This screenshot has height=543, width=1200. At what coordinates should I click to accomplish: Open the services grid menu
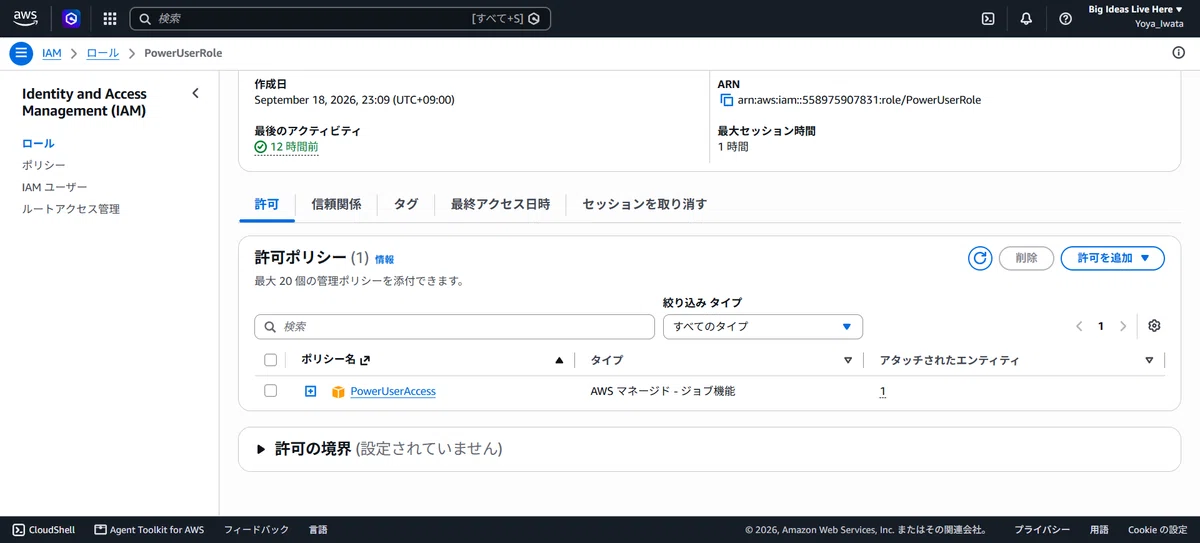[x=110, y=18]
